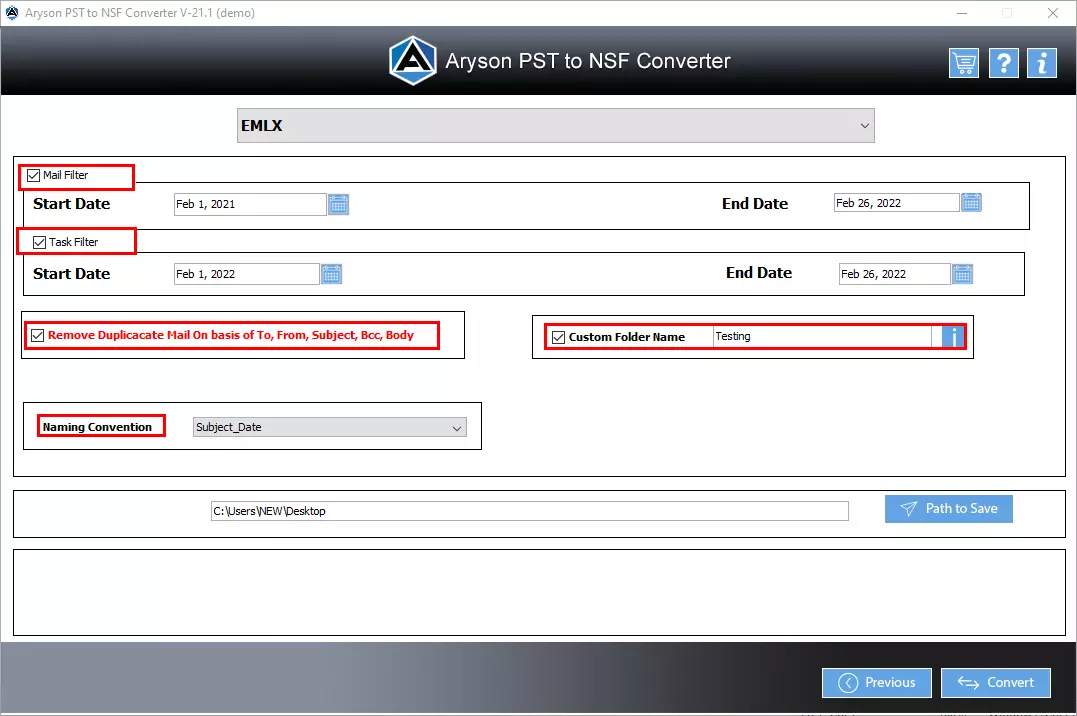The width and height of the screenshot is (1077, 716).
Task: Click Aryson app icon in title bar
Action: [12, 12]
